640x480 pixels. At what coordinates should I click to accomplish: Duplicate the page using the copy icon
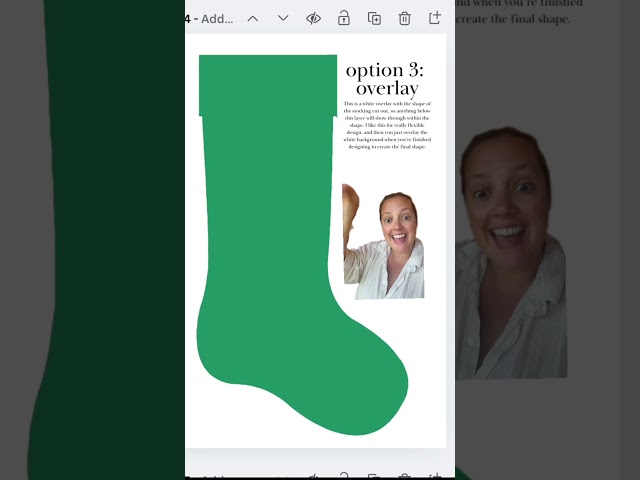click(x=374, y=18)
